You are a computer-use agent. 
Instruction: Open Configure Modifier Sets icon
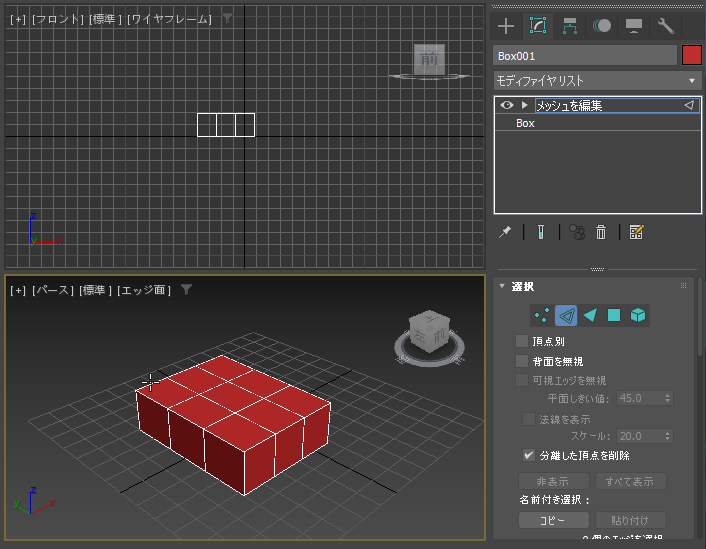pos(636,232)
